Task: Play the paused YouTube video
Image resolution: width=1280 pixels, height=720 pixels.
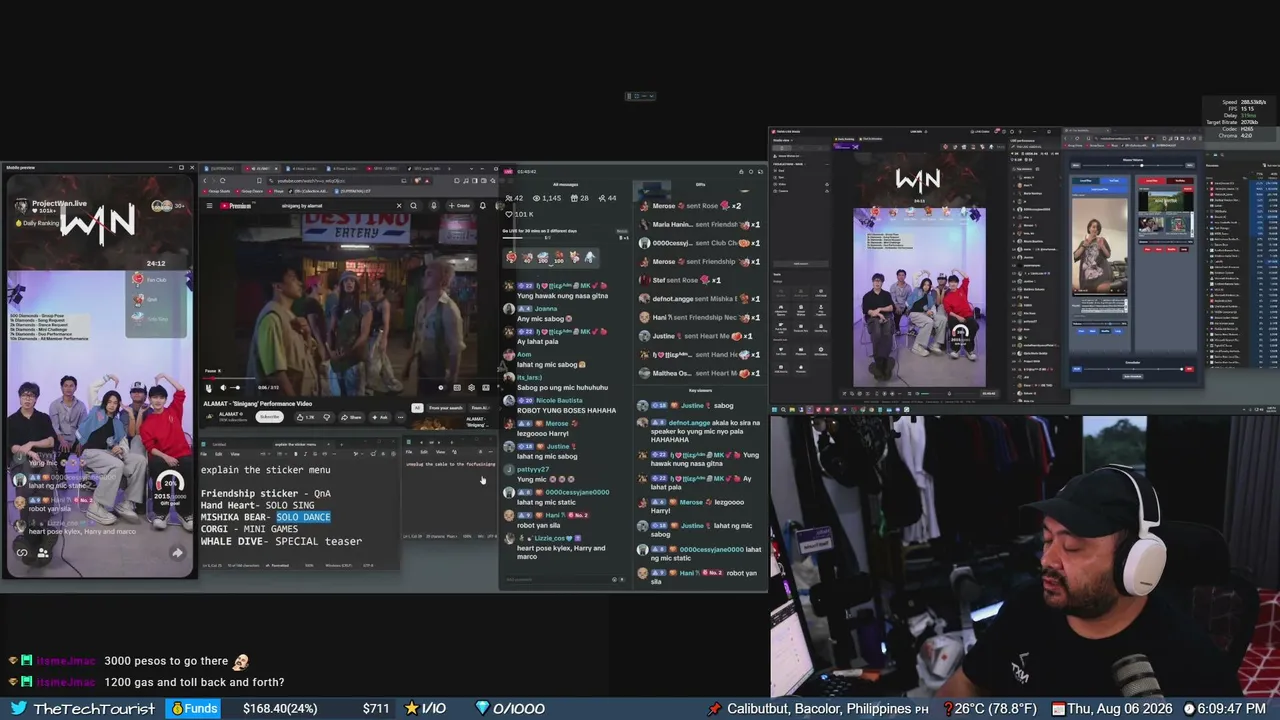Action: tap(209, 388)
